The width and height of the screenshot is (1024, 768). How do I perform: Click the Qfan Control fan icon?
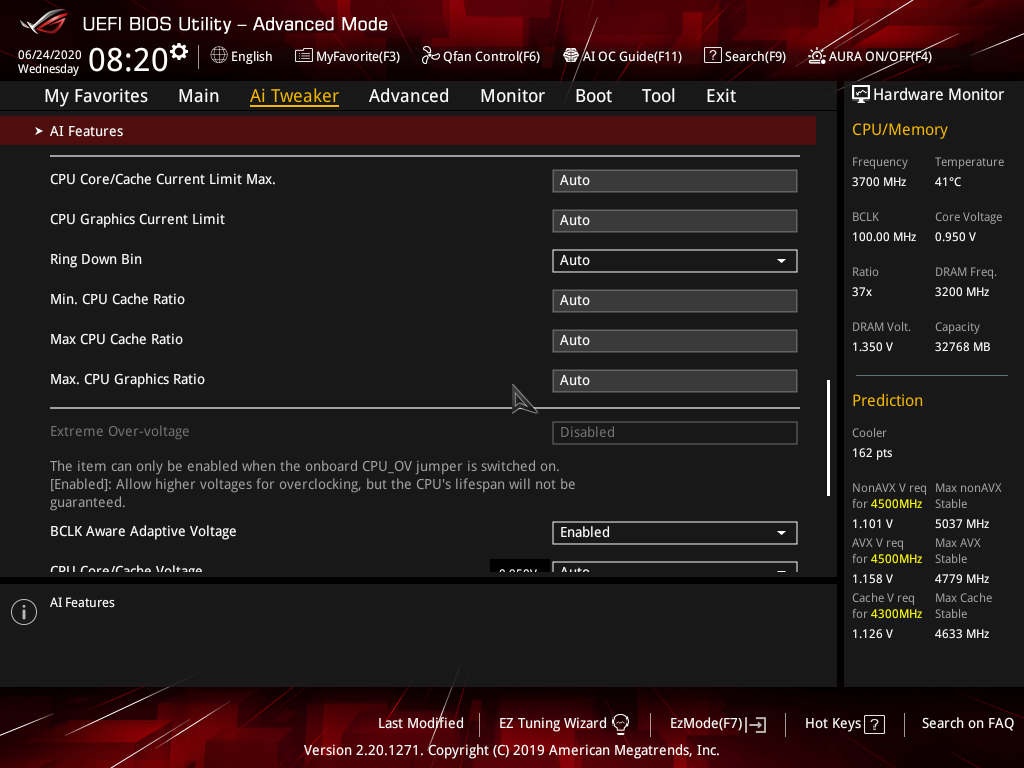(430, 56)
